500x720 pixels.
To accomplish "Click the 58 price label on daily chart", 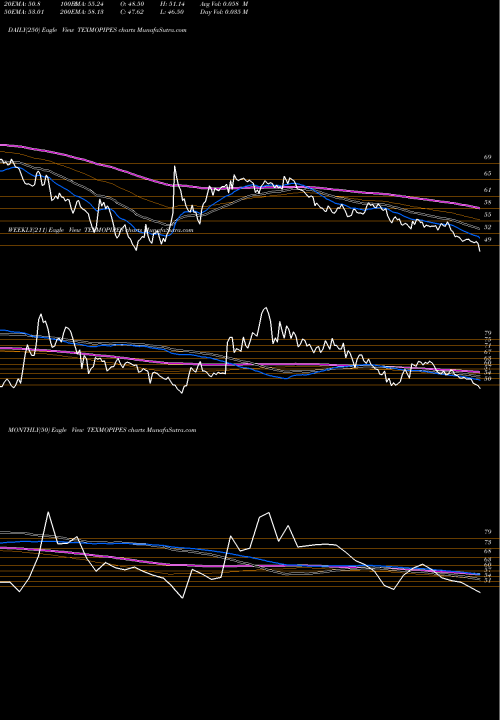I will pyautogui.click(x=487, y=202).
